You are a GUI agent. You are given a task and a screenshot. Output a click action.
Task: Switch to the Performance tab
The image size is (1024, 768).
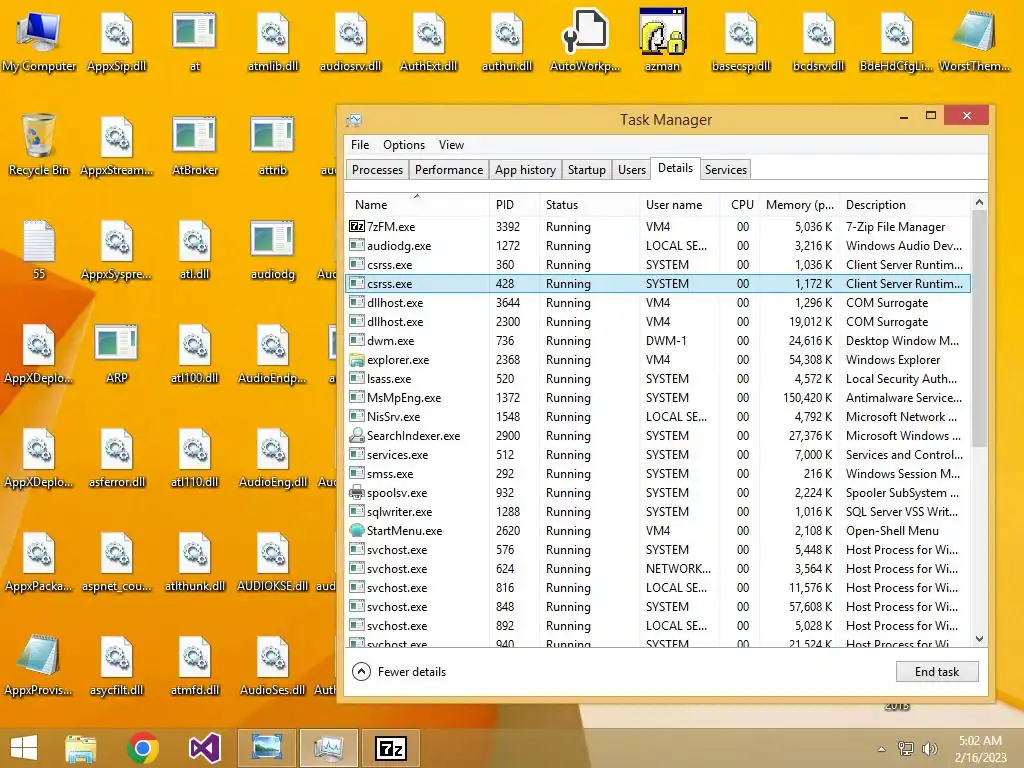coord(449,170)
